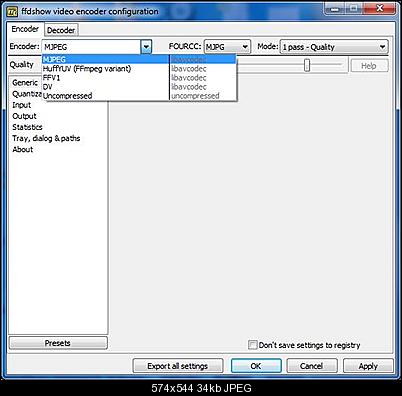Click the Quality slider handle
This screenshot has height=396, width=402.
pos(307,65)
